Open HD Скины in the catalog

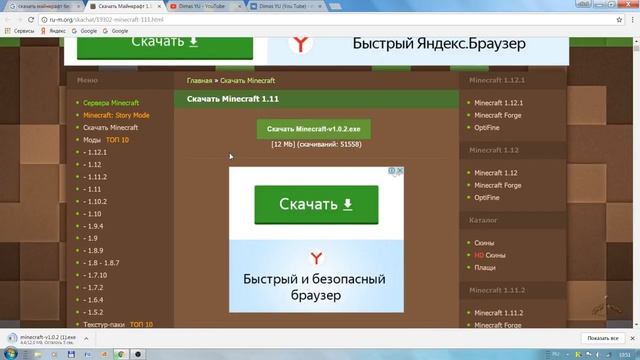490,255
